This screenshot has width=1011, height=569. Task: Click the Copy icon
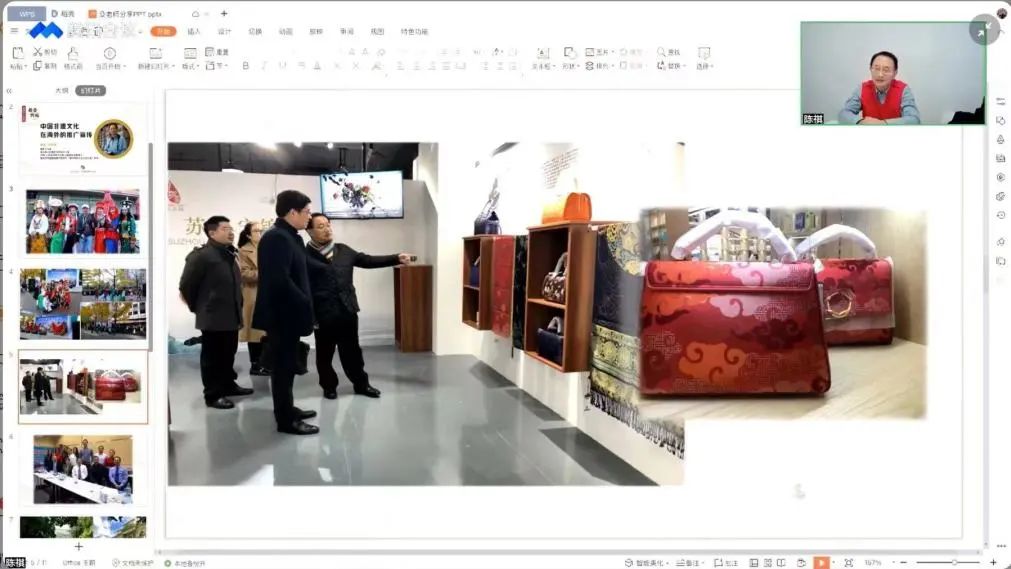coord(37,66)
